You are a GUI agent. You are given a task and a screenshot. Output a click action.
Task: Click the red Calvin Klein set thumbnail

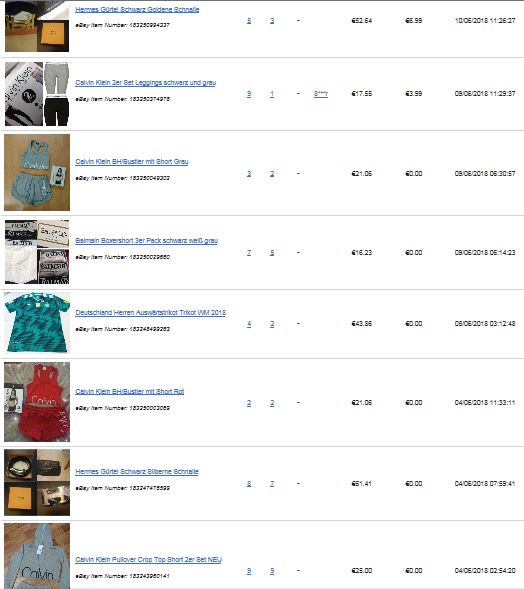(37, 402)
